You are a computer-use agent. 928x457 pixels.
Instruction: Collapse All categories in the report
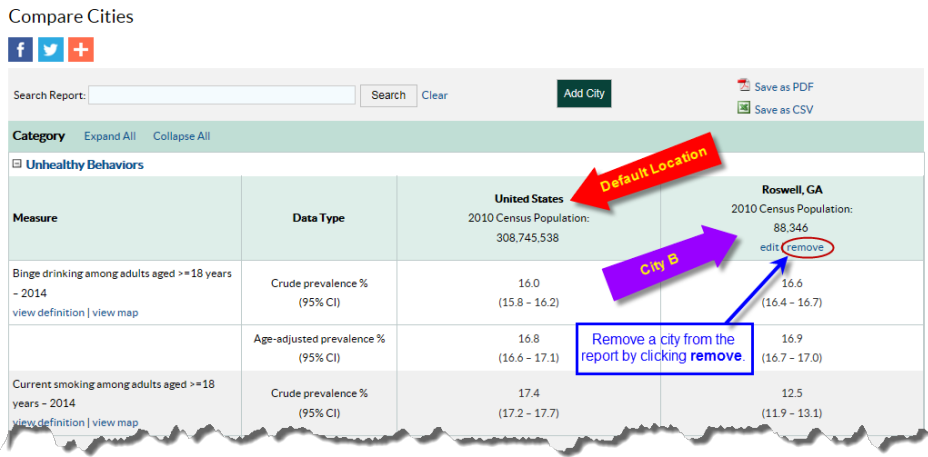(x=181, y=136)
